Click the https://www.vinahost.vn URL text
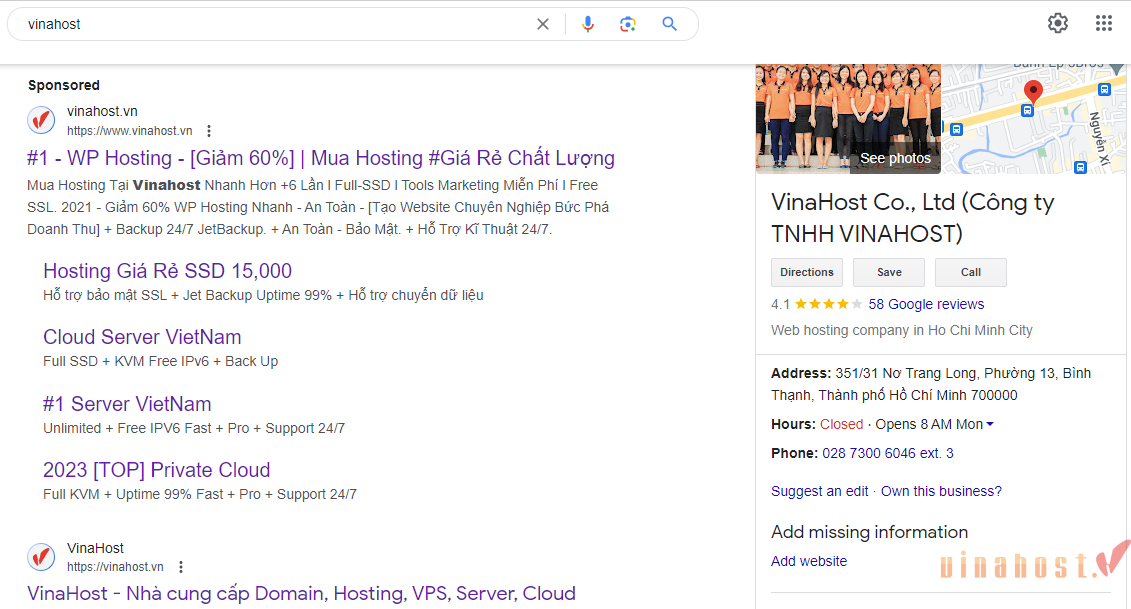This screenshot has width=1131, height=609. [130, 131]
